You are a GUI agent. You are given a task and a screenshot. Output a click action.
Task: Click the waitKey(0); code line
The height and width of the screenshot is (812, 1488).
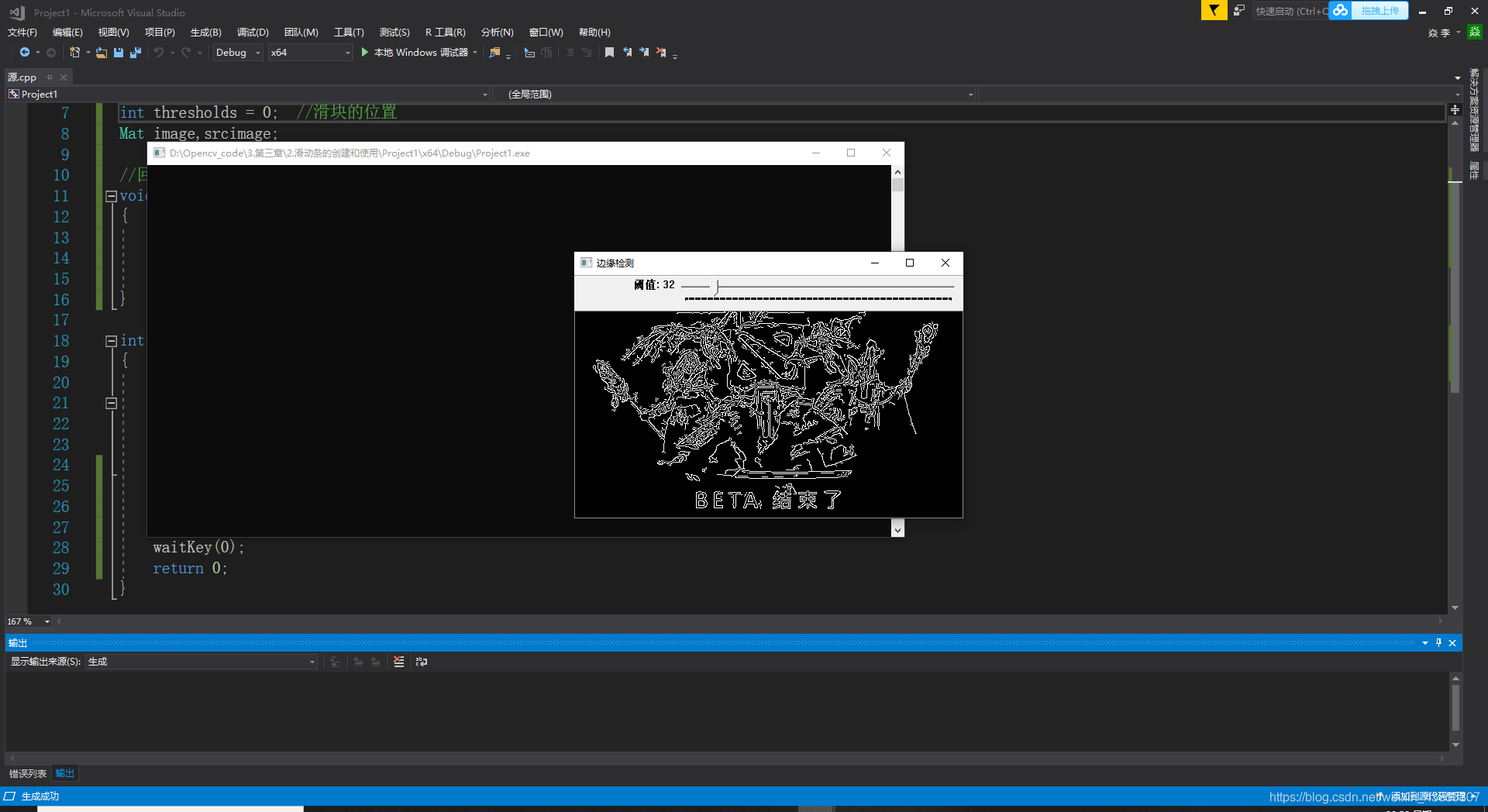pyautogui.click(x=198, y=547)
